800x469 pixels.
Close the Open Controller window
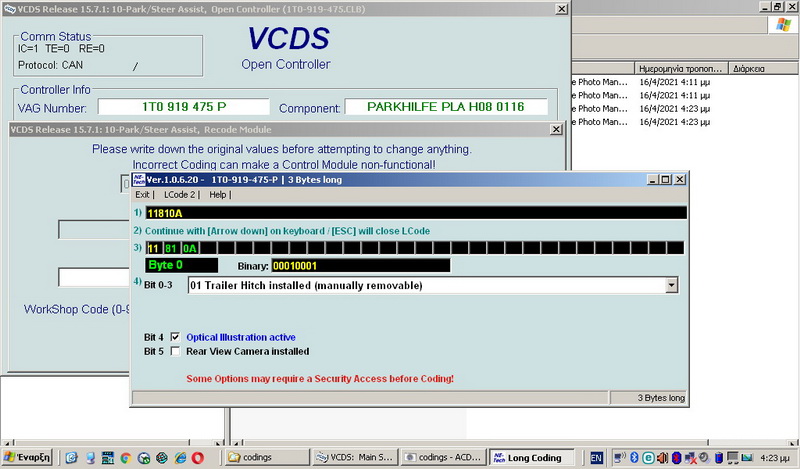[x=562, y=9]
